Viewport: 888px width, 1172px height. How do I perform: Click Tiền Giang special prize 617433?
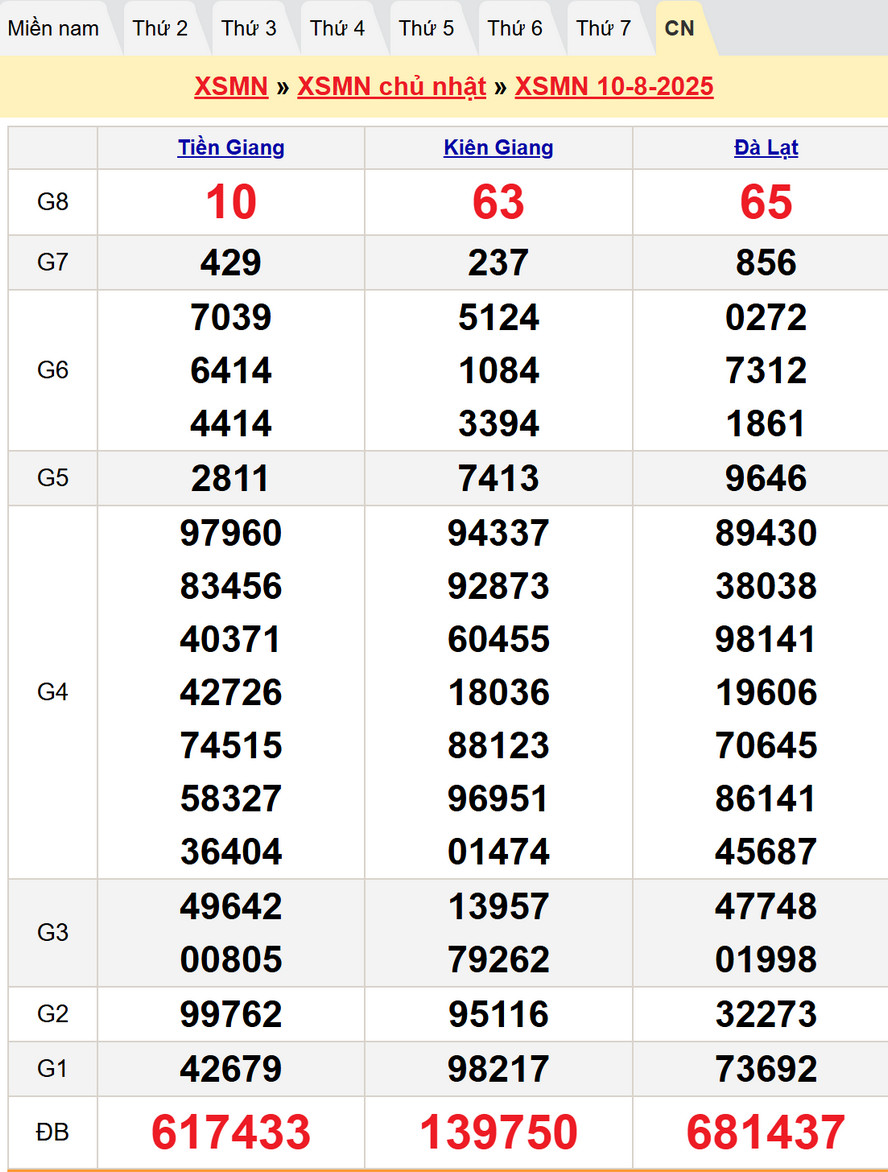tap(231, 1133)
